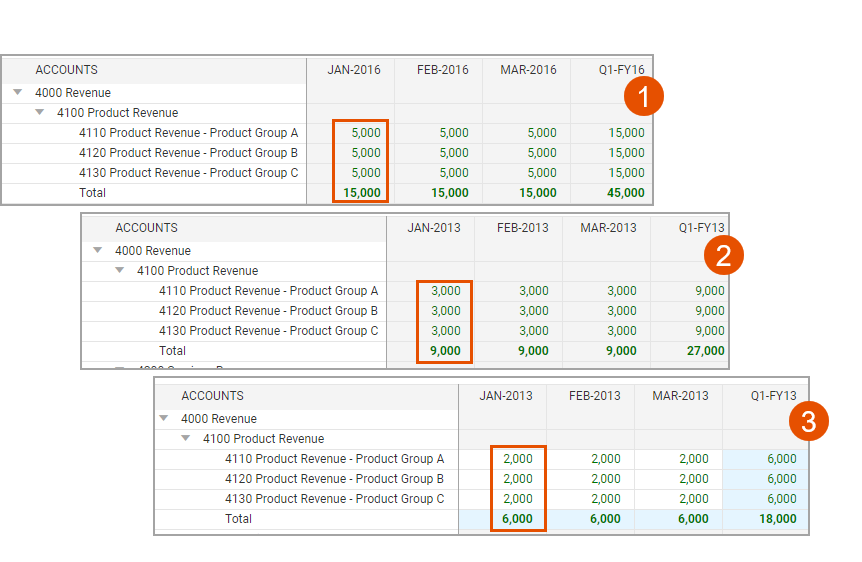Select the Q1-FY16 column header
This screenshot has width=862, height=562.
click(x=622, y=70)
